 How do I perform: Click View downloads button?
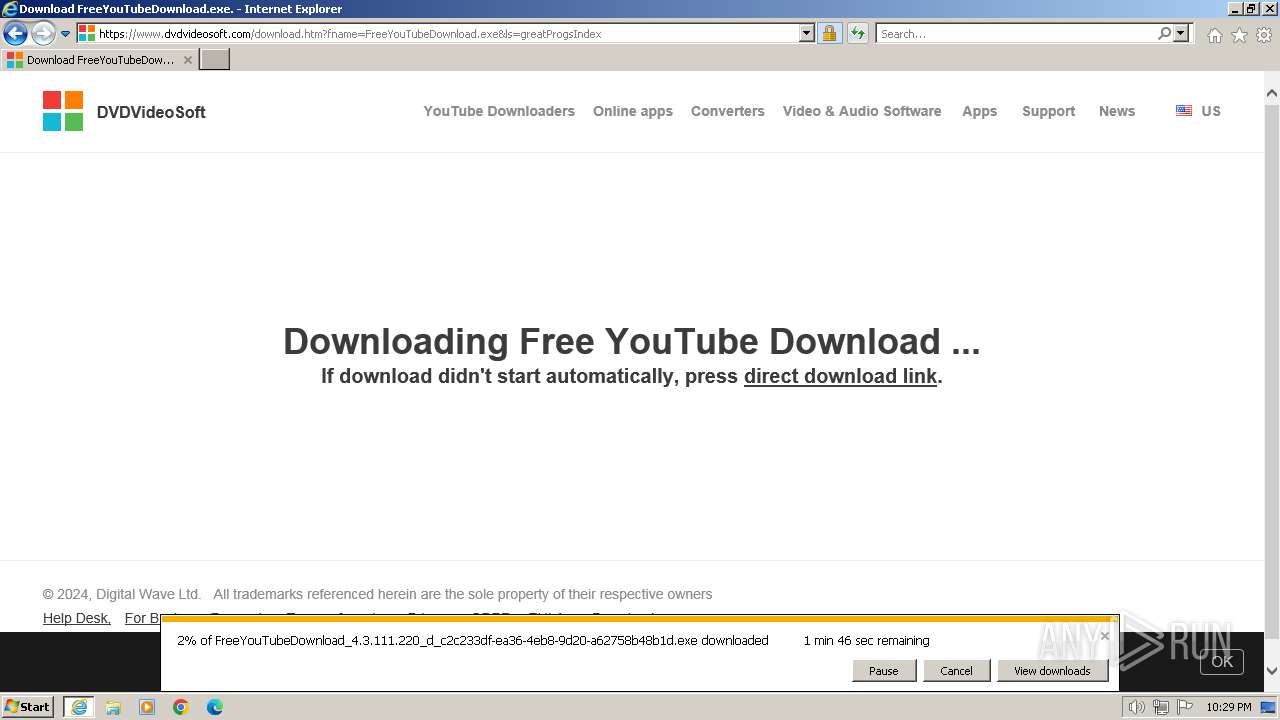click(x=1052, y=671)
